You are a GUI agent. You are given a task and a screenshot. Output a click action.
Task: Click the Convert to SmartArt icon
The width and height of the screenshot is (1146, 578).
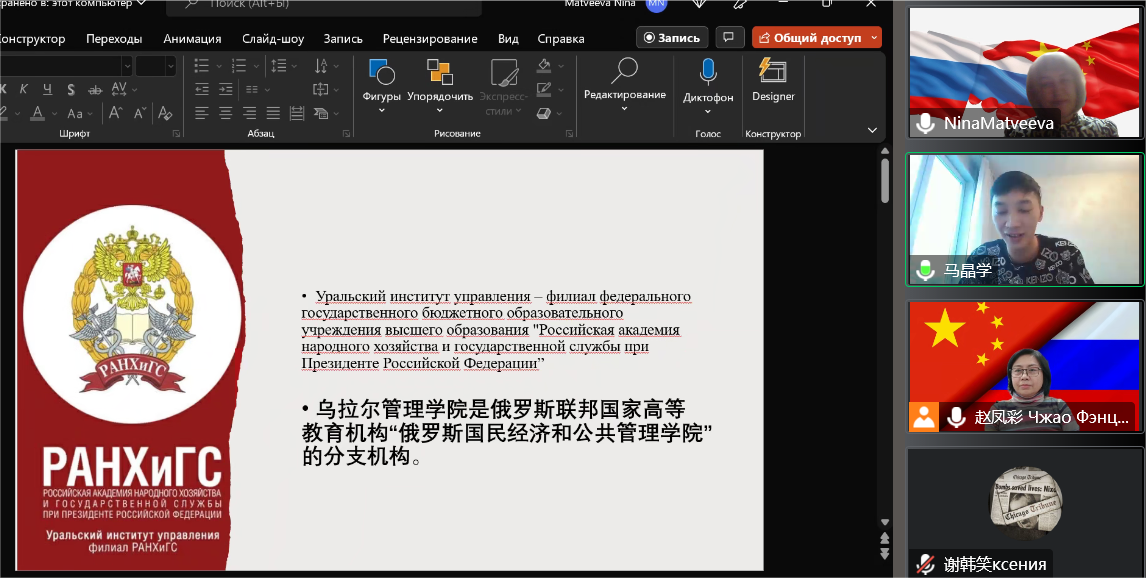tap(321, 113)
